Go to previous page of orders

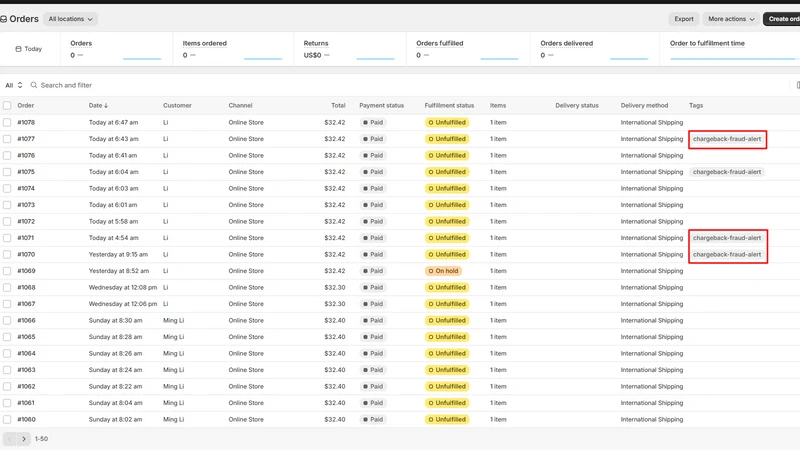[10, 439]
